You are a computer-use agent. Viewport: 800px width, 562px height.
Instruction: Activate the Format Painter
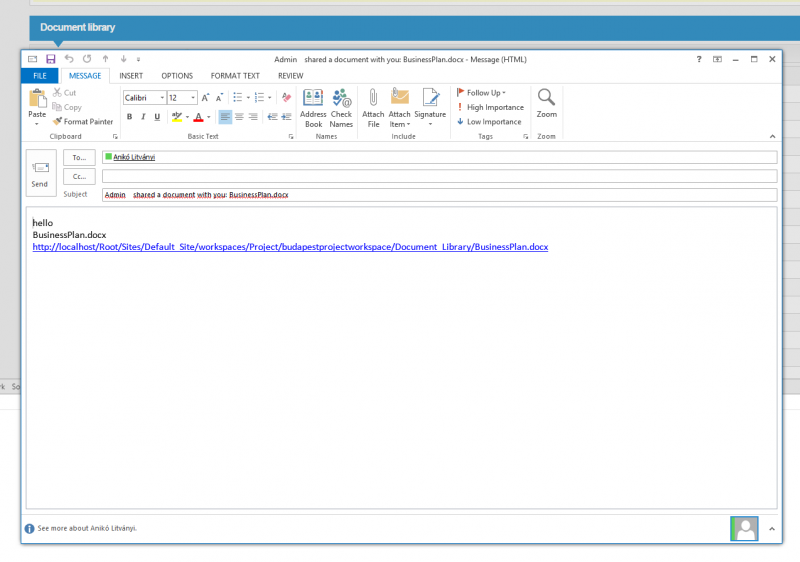pyautogui.click(x=83, y=122)
